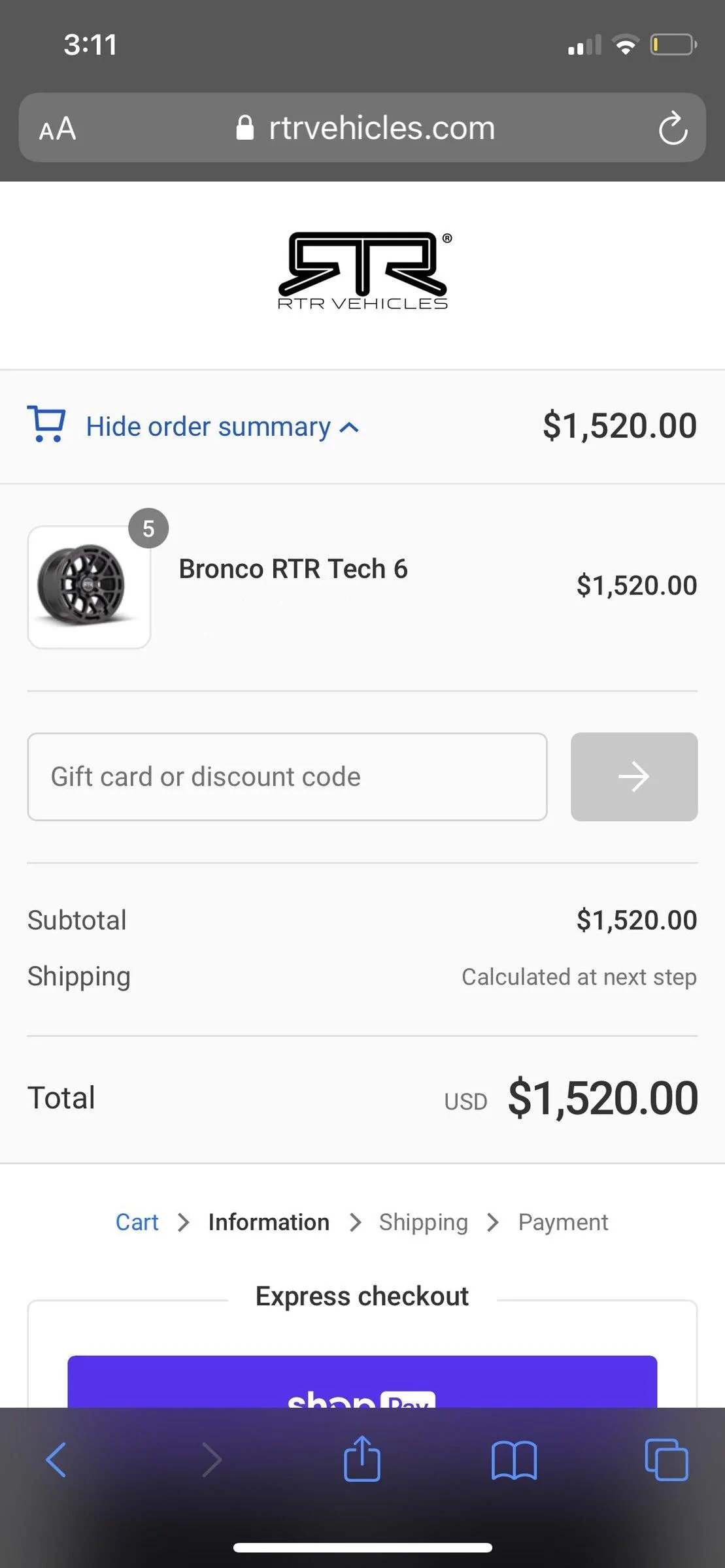This screenshot has width=725, height=1568.
Task: Show open tabs in Safari
Action: coord(666,1459)
